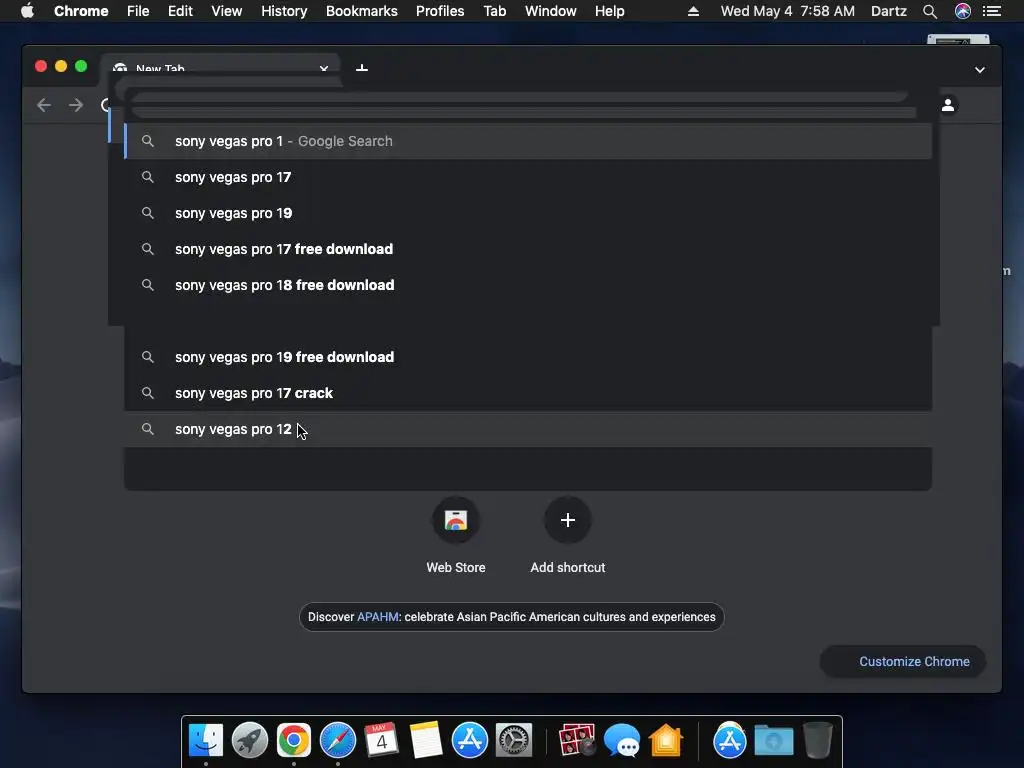1024x768 pixels.
Task: Open the Profiles menu
Action: pos(440,11)
